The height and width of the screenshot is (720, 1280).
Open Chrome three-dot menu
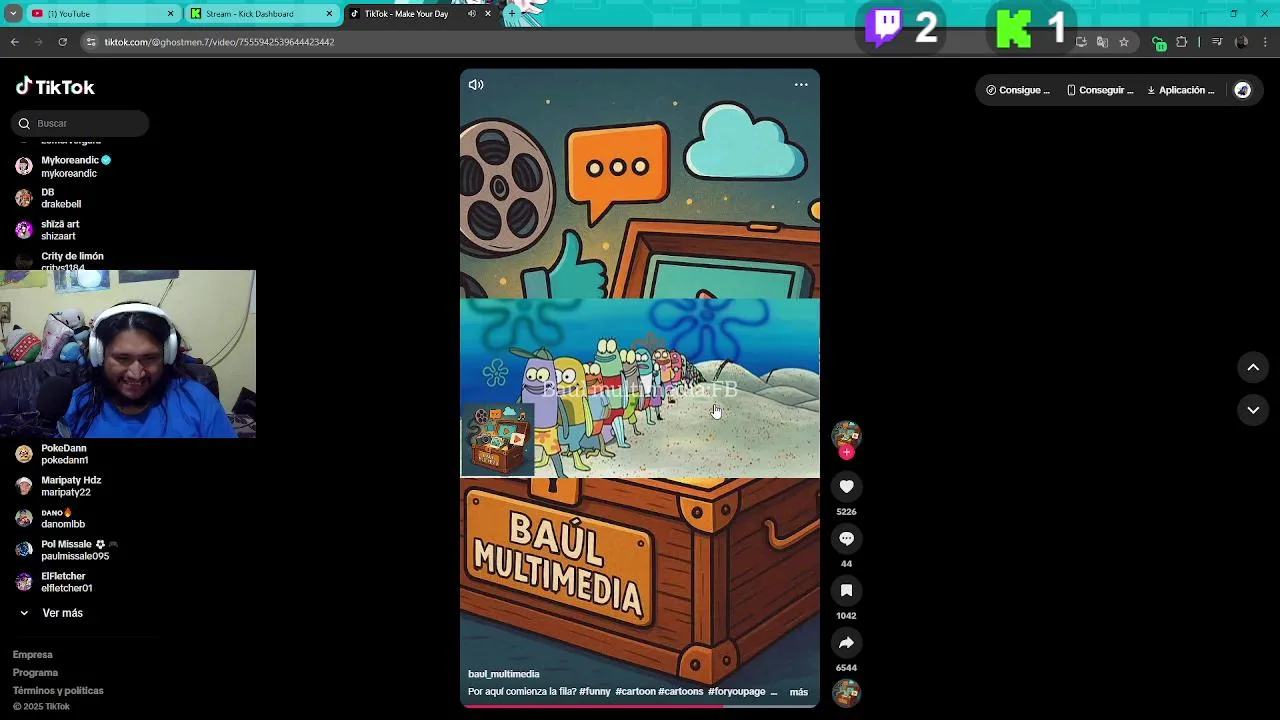pyautogui.click(x=1266, y=42)
